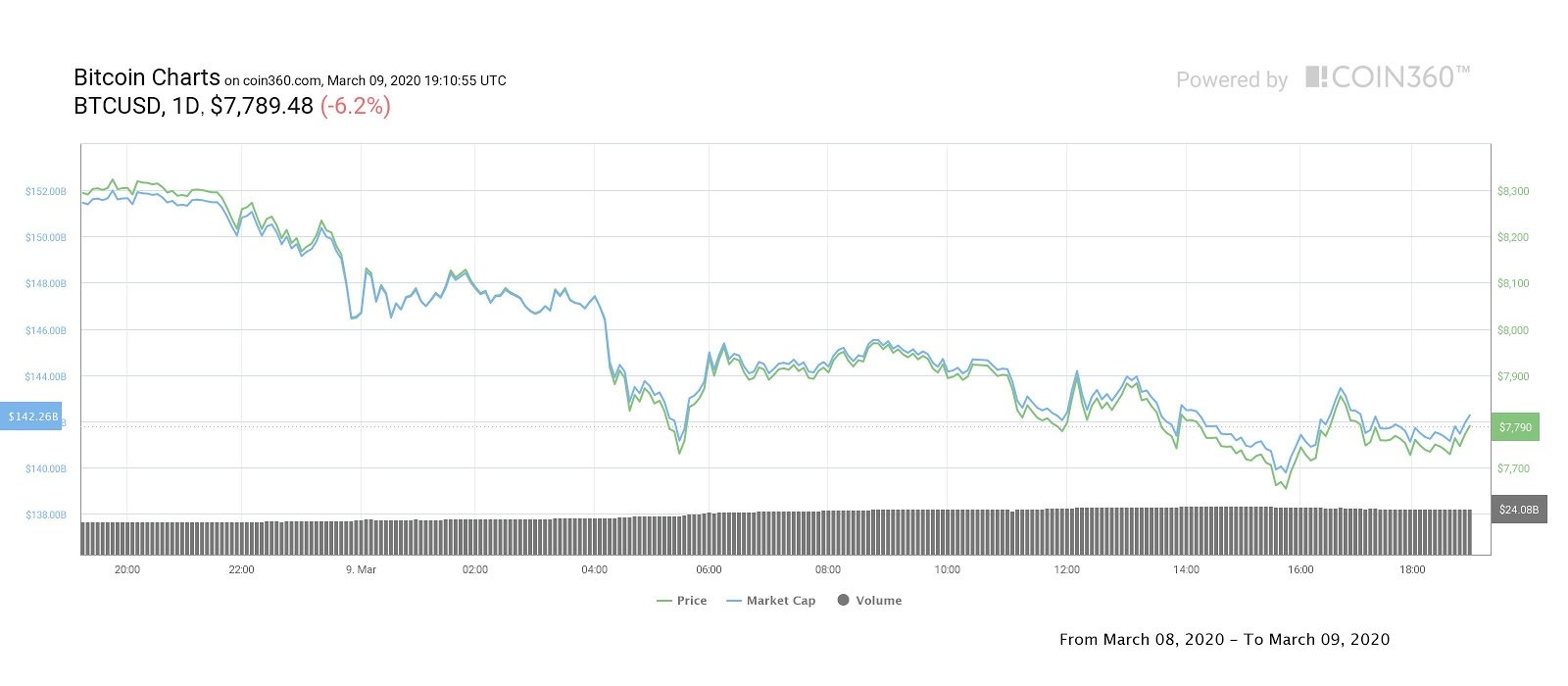Click the 9. Mar date axis label
Viewport: 1568px width, 686px height.
click(x=361, y=569)
